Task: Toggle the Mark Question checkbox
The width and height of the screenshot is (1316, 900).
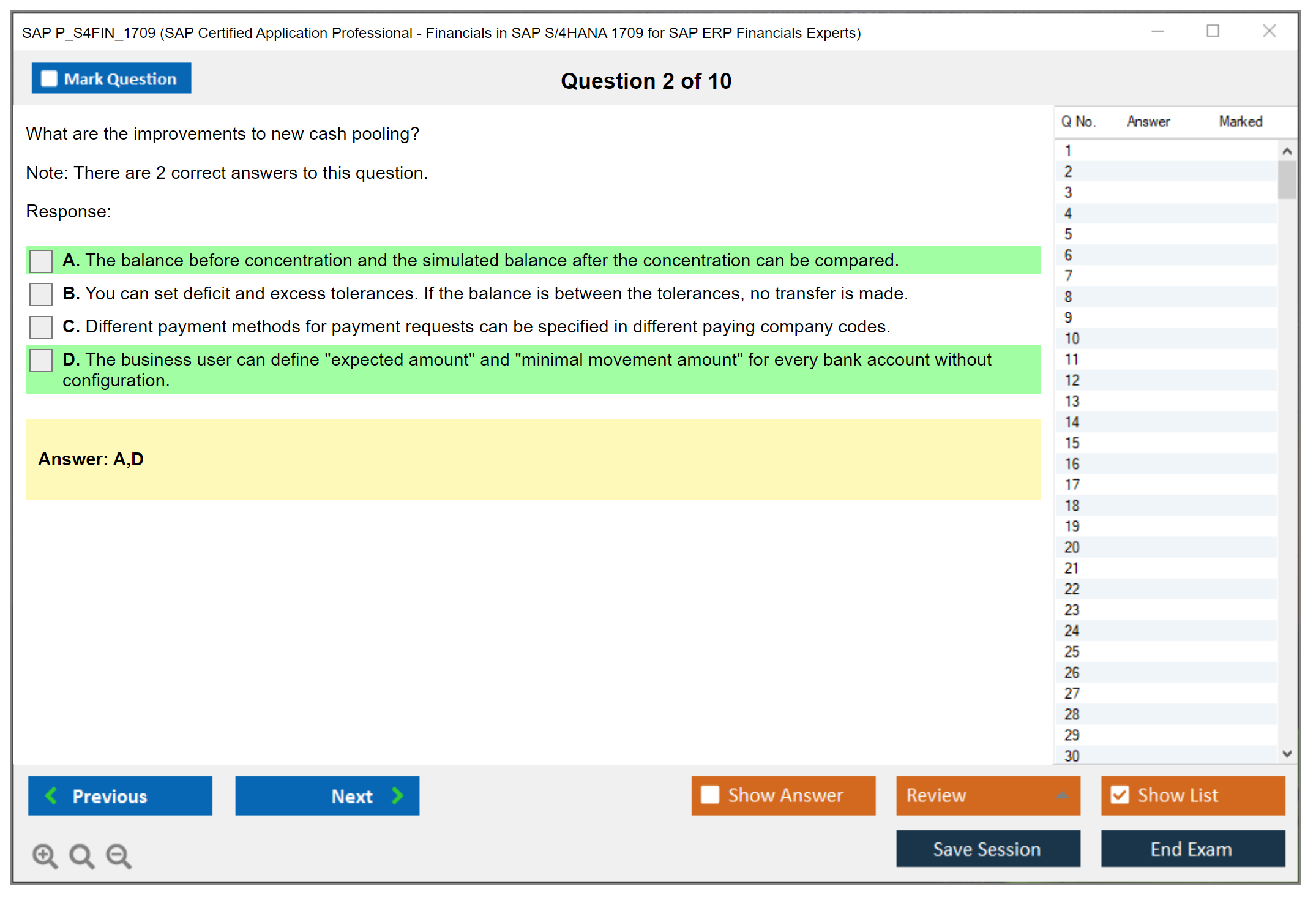Action: [49, 79]
